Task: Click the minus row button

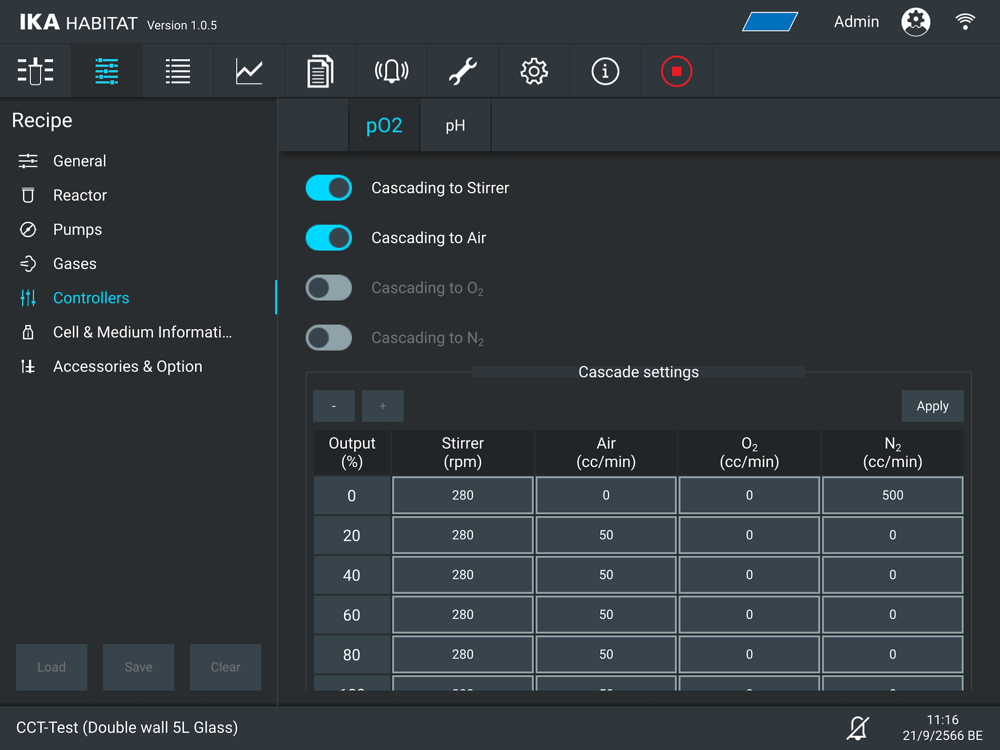Action: tap(334, 406)
